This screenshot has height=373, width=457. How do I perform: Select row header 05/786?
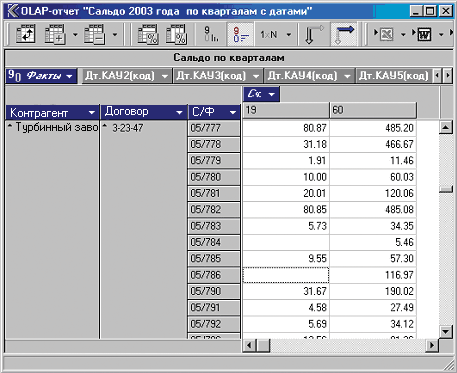click(214, 275)
